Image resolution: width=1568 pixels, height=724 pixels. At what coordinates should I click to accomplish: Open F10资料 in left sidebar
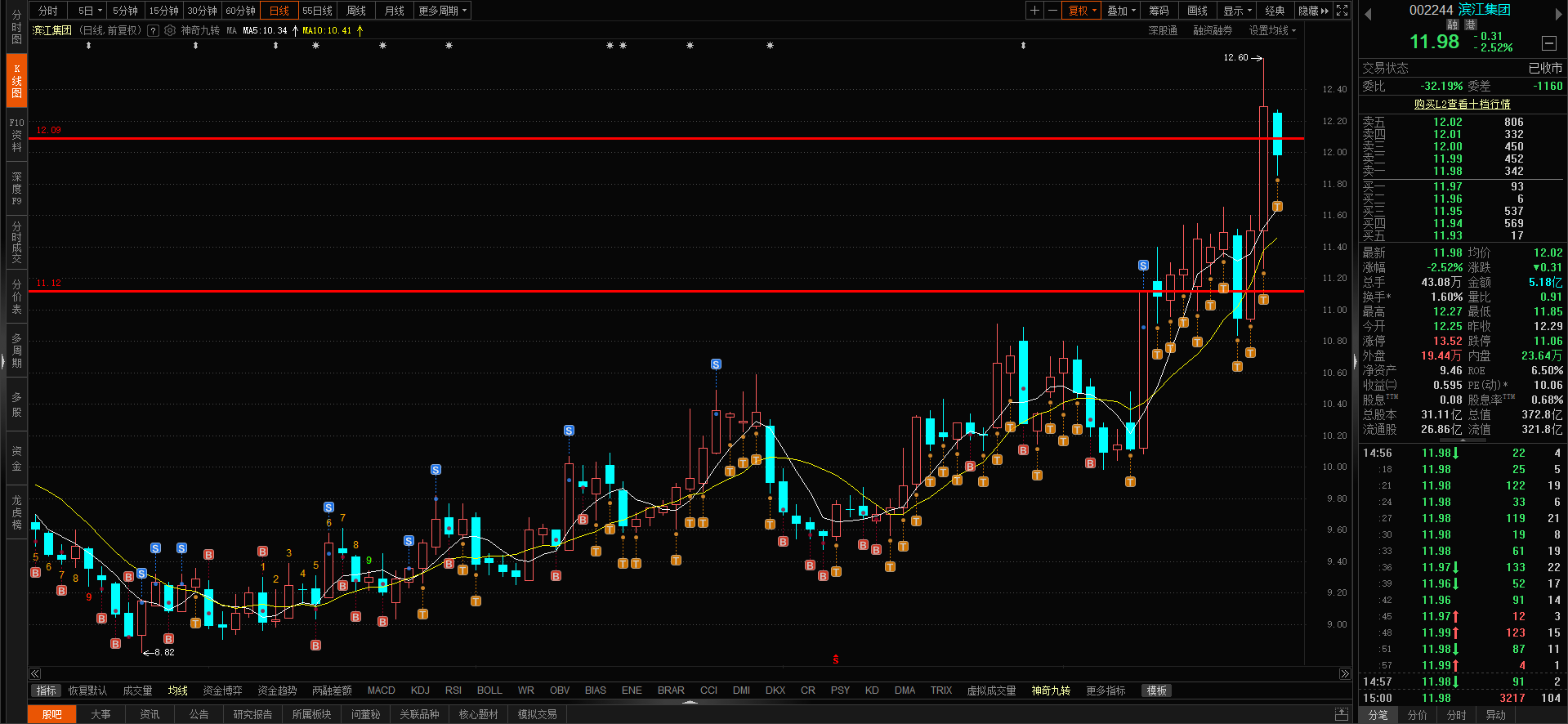coord(16,135)
